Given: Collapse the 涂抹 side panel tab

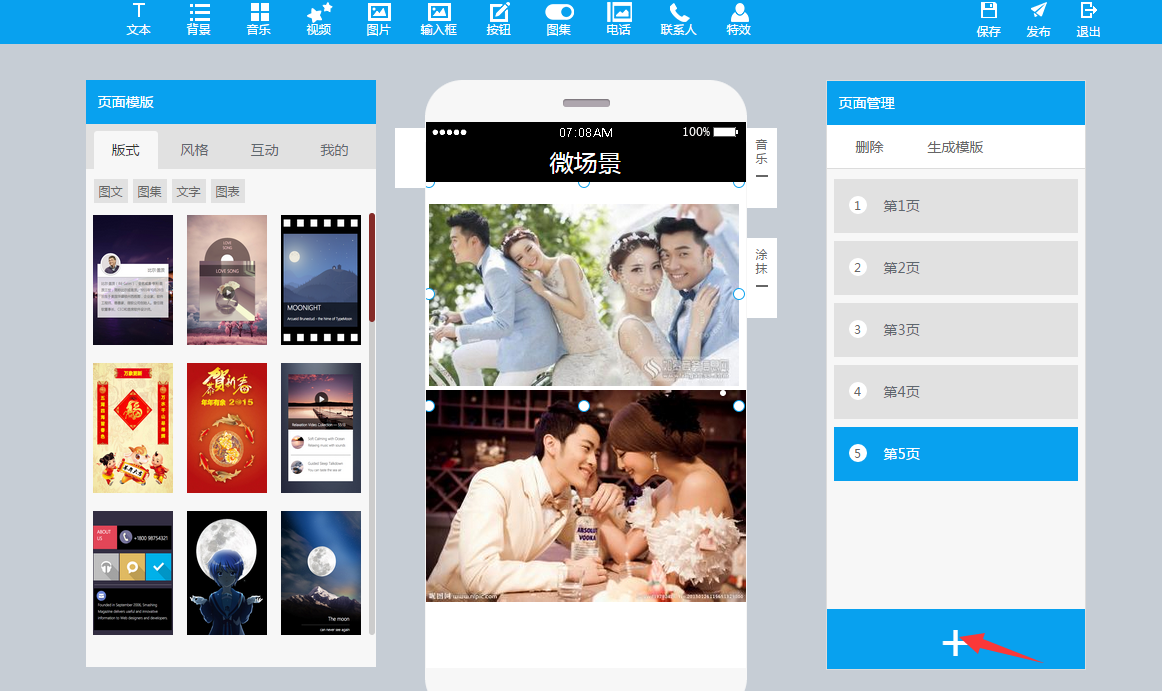Looking at the screenshot, I should point(762,286).
